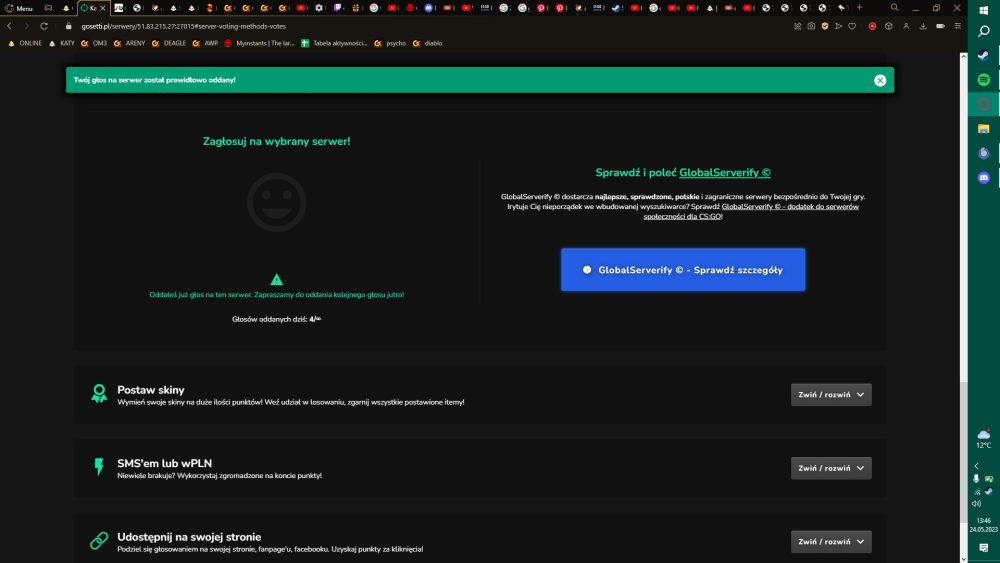Follow the GlobalServerify © heading link
Screen dimensions: 1000x563
click(724, 173)
